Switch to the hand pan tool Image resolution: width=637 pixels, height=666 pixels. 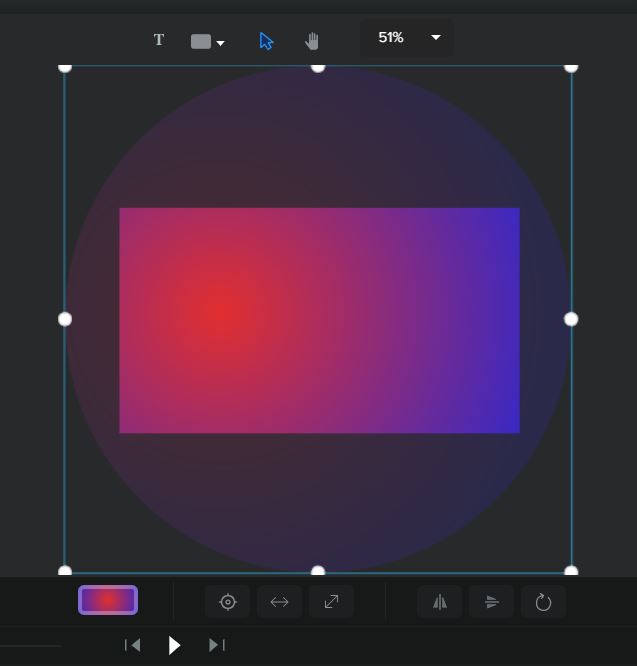pyautogui.click(x=312, y=41)
